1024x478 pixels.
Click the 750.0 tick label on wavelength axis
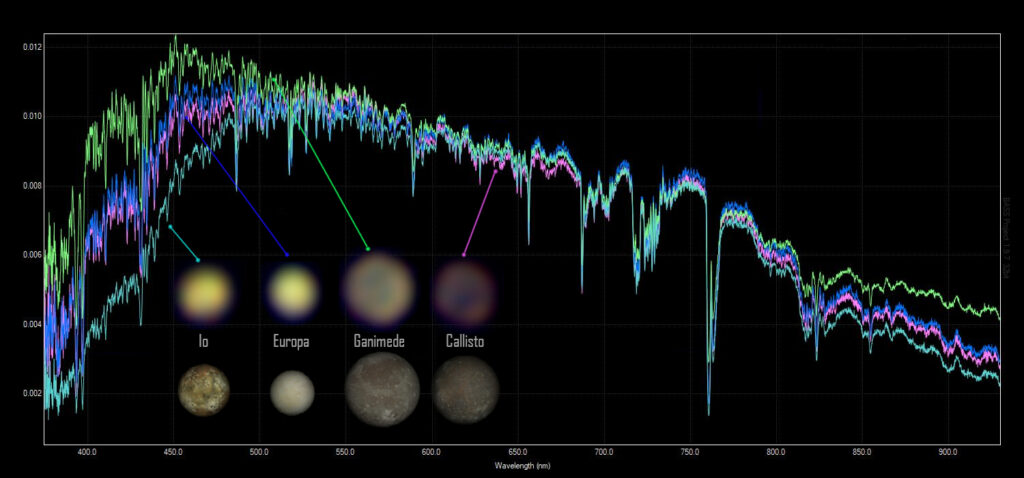(x=689, y=452)
